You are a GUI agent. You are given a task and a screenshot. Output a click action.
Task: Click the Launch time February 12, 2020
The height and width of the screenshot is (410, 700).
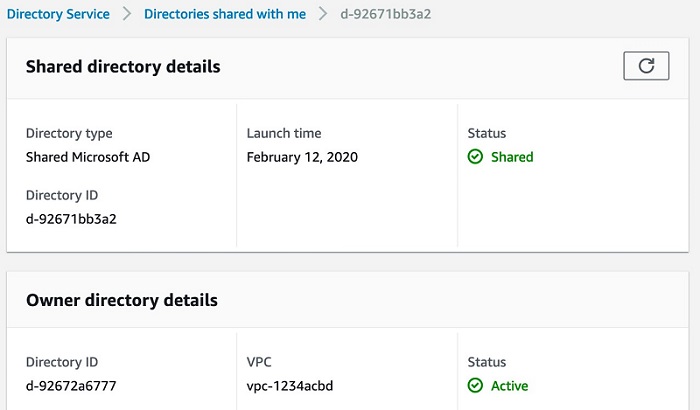coord(302,157)
